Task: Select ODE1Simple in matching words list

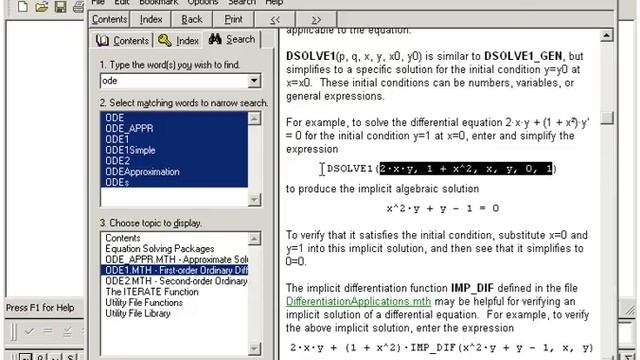Action: [x=174, y=150]
